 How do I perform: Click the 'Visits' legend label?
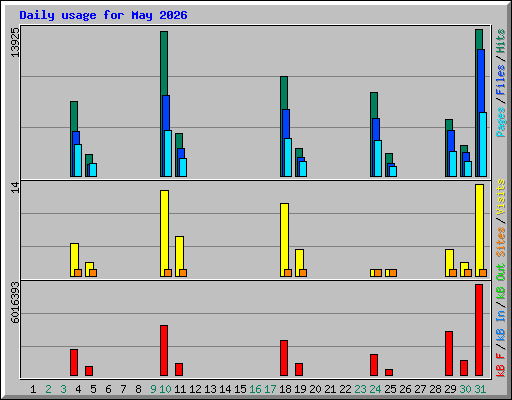tap(501, 197)
